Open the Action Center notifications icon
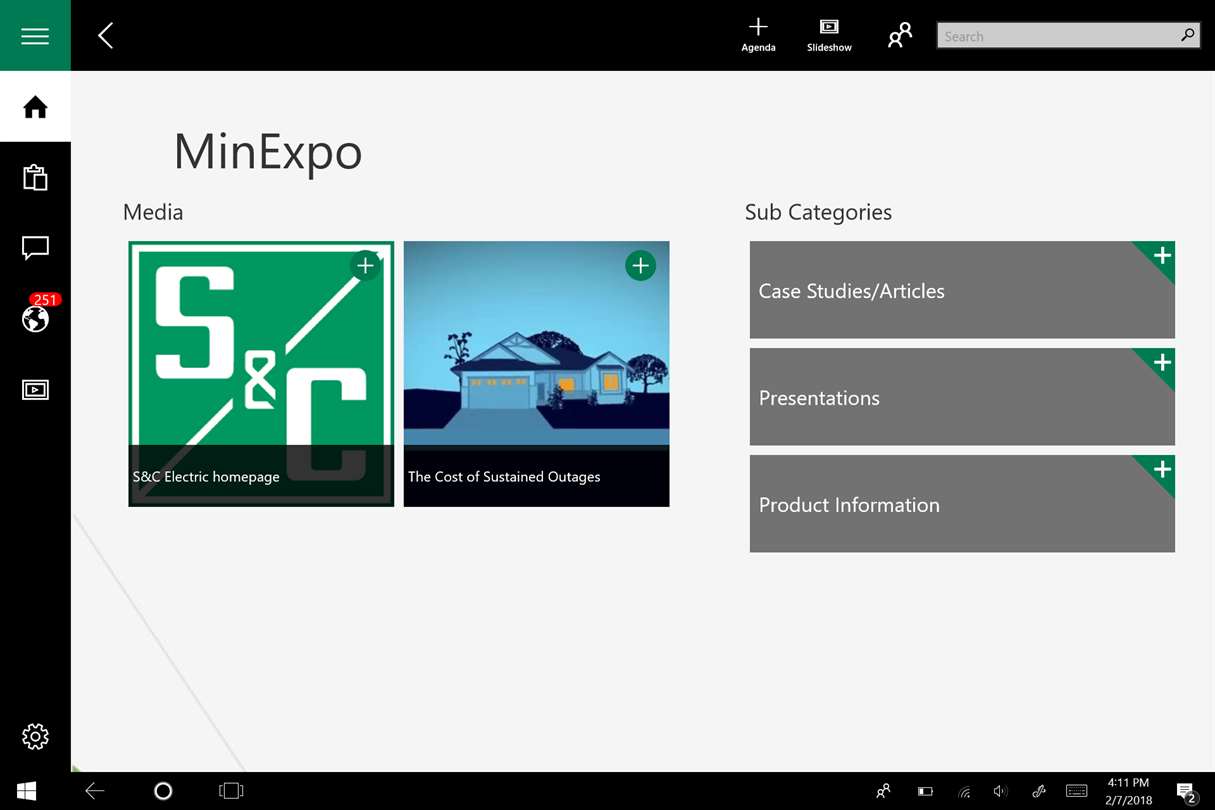This screenshot has height=810, width=1215. pyautogui.click(x=1186, y=792)
